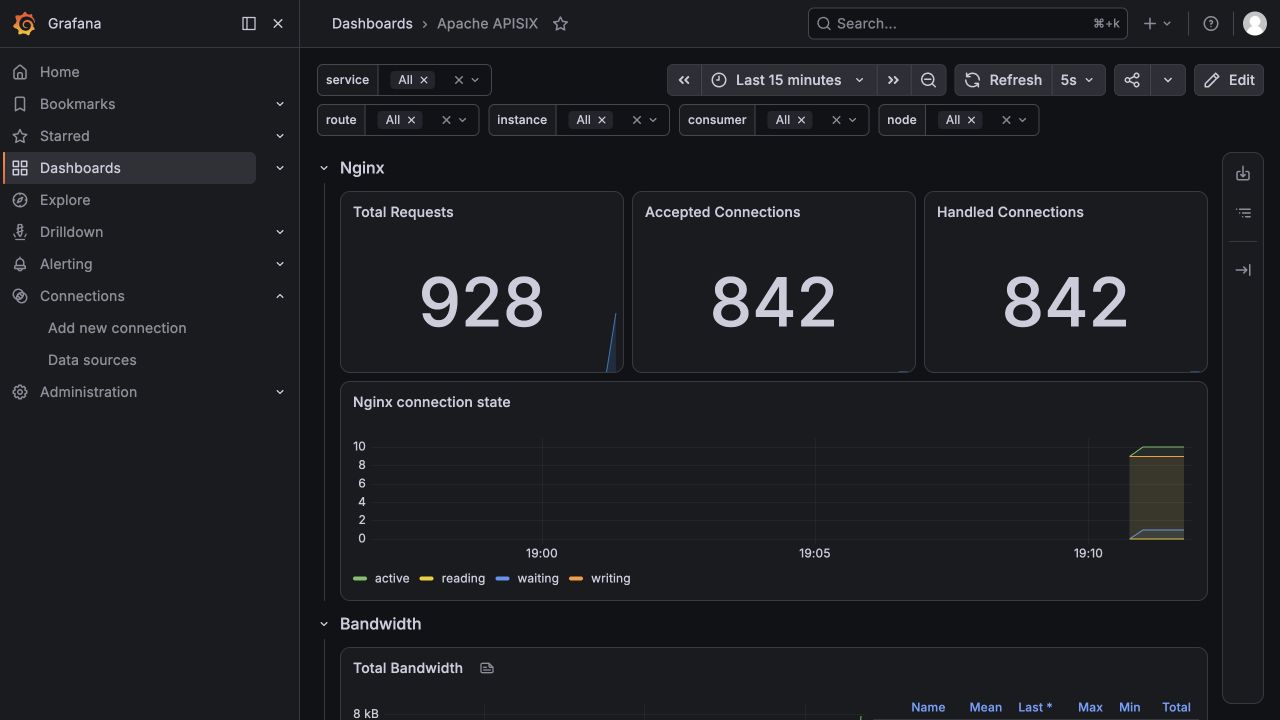Star the Apache APISIX dashboard
The height and width of the screenshot is (720, 1280).
point(560,24)
